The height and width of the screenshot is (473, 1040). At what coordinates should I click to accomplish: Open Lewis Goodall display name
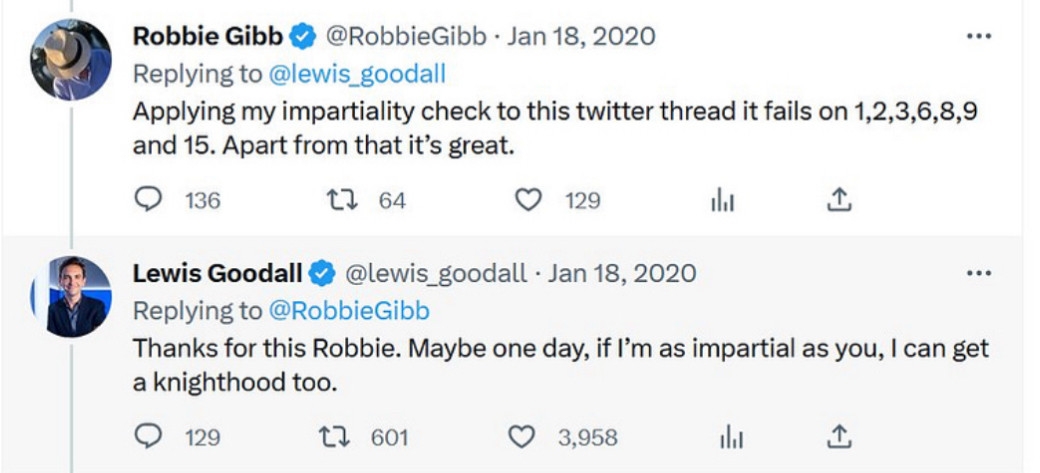coord(217,273)
